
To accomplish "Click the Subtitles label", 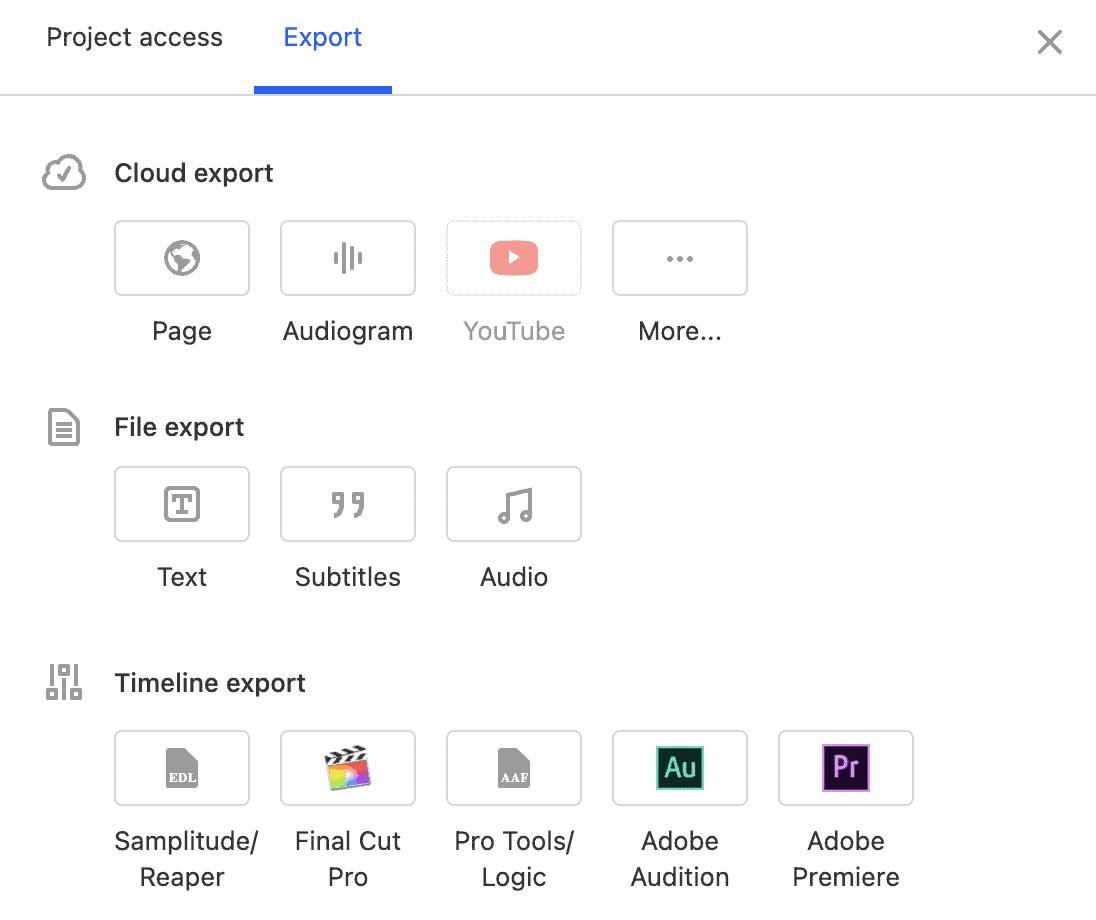I will click(348, 577).
